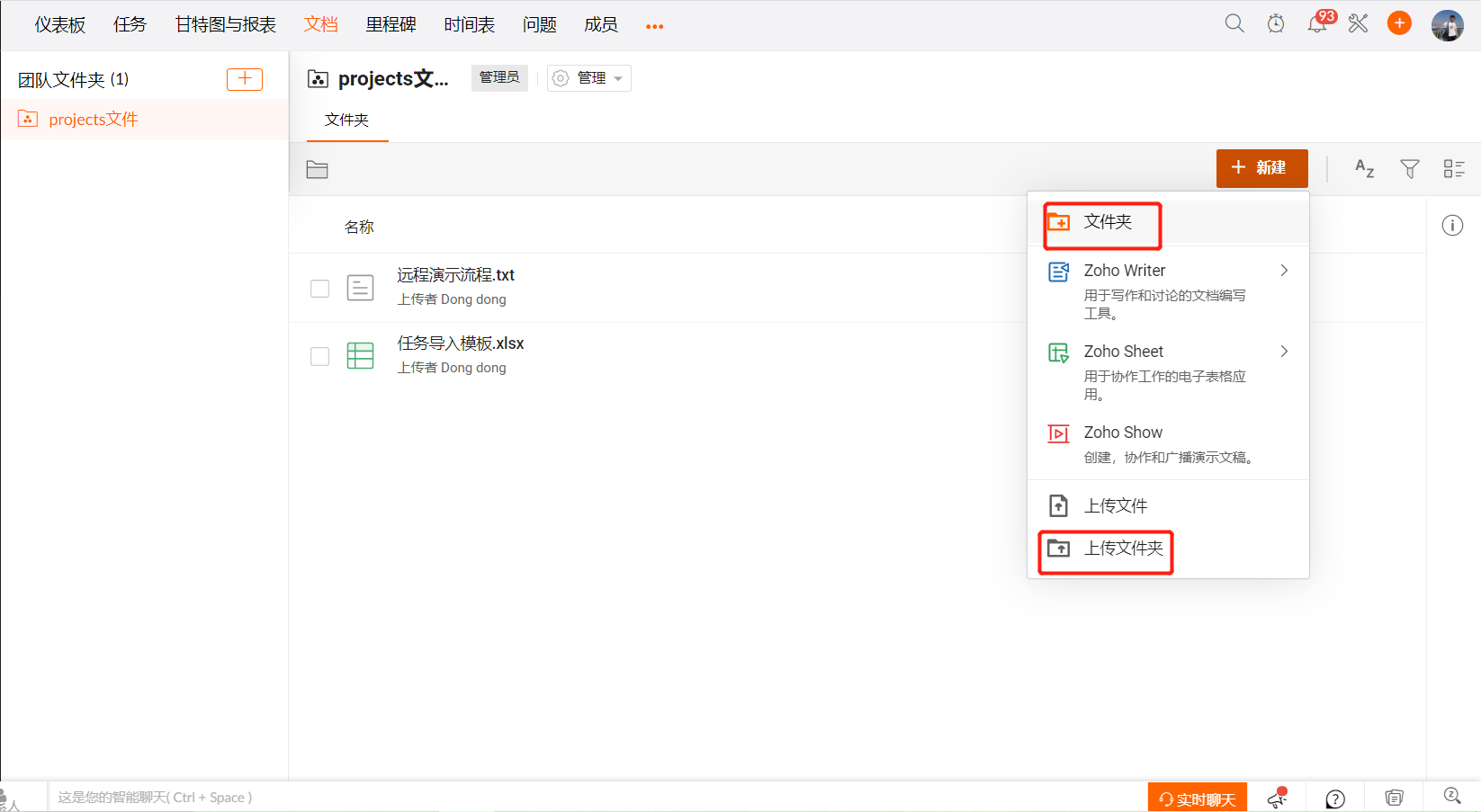Viewport: 1481px width, 812px height.
Task: Sort files with the A-Z icon
Action: pyautogui.click(x=1364, y=168)
